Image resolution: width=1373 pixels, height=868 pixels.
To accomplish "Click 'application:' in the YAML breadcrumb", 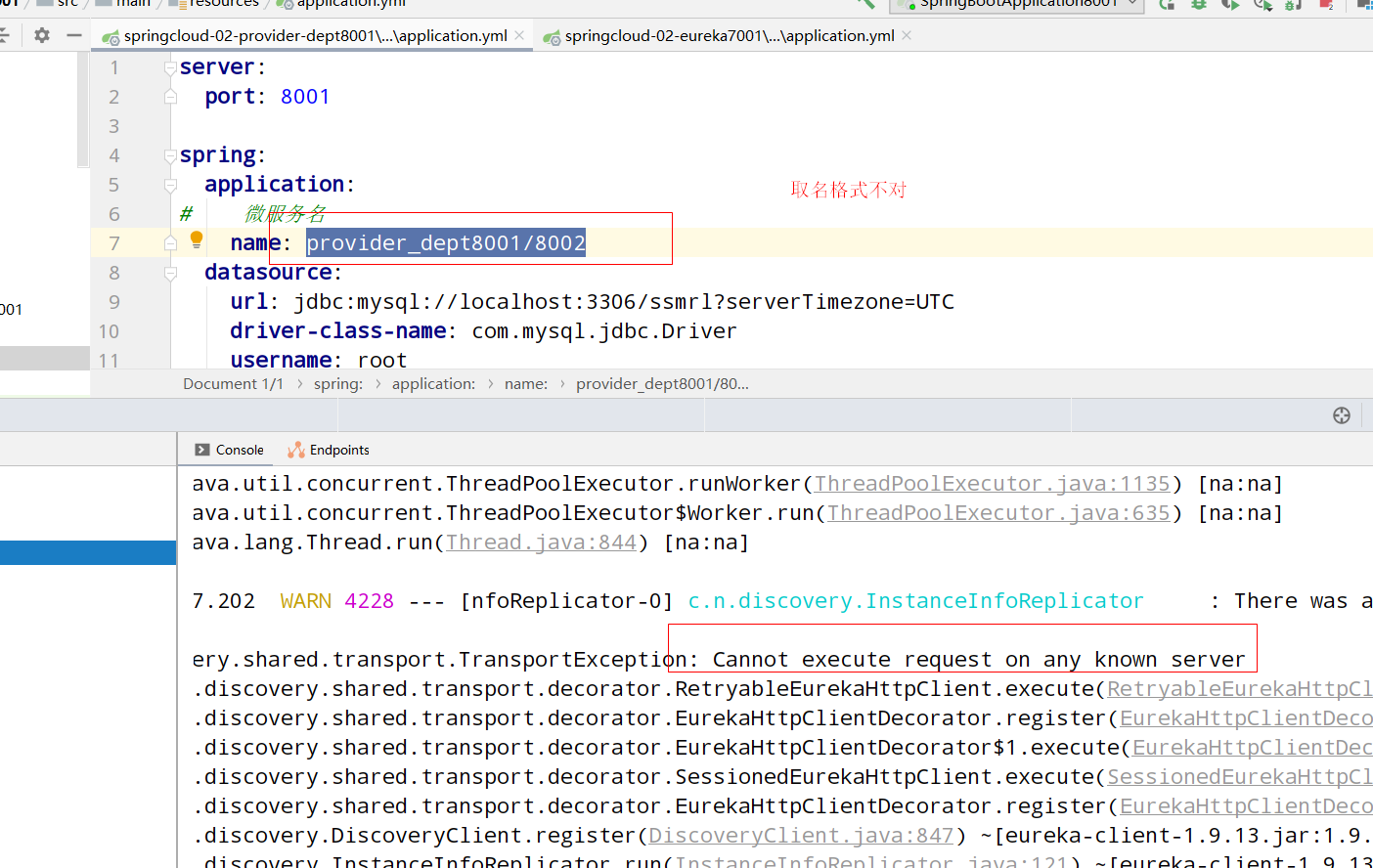I will [x=433, y=384].
